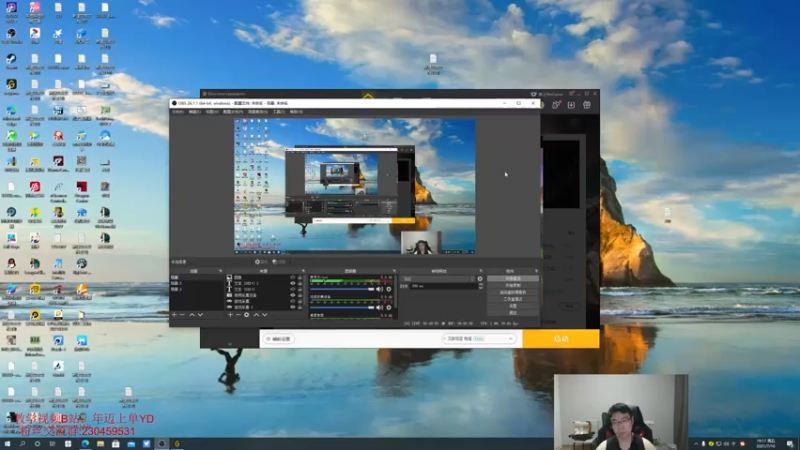Open the Windows Start menu
800x450 pixels.
7,444
